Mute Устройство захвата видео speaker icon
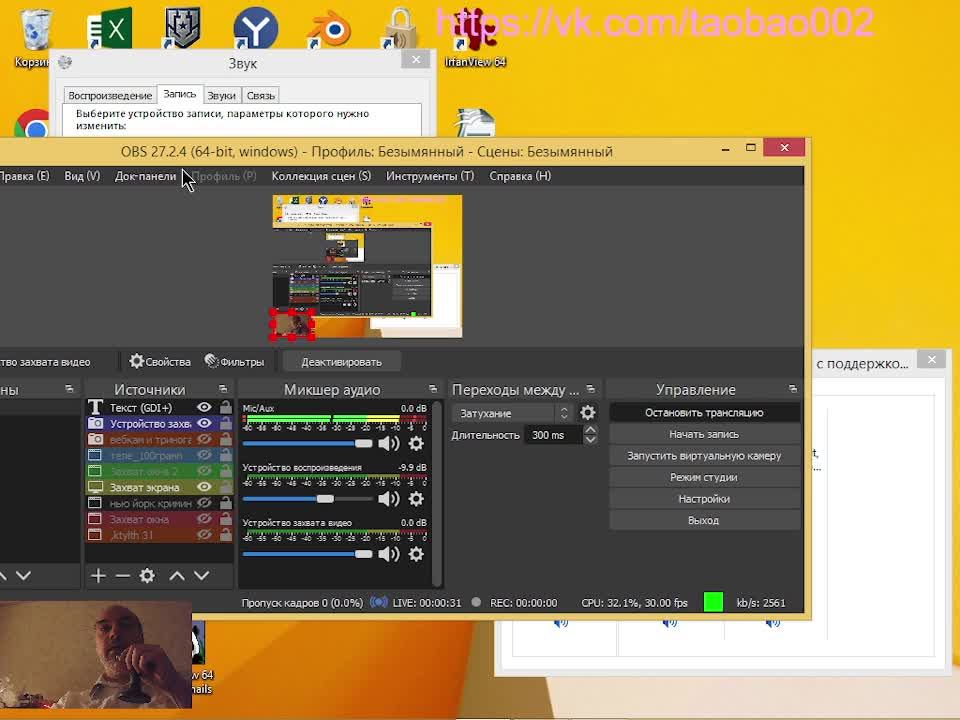Screen dimensions: 960x720 tap(389, 554)
